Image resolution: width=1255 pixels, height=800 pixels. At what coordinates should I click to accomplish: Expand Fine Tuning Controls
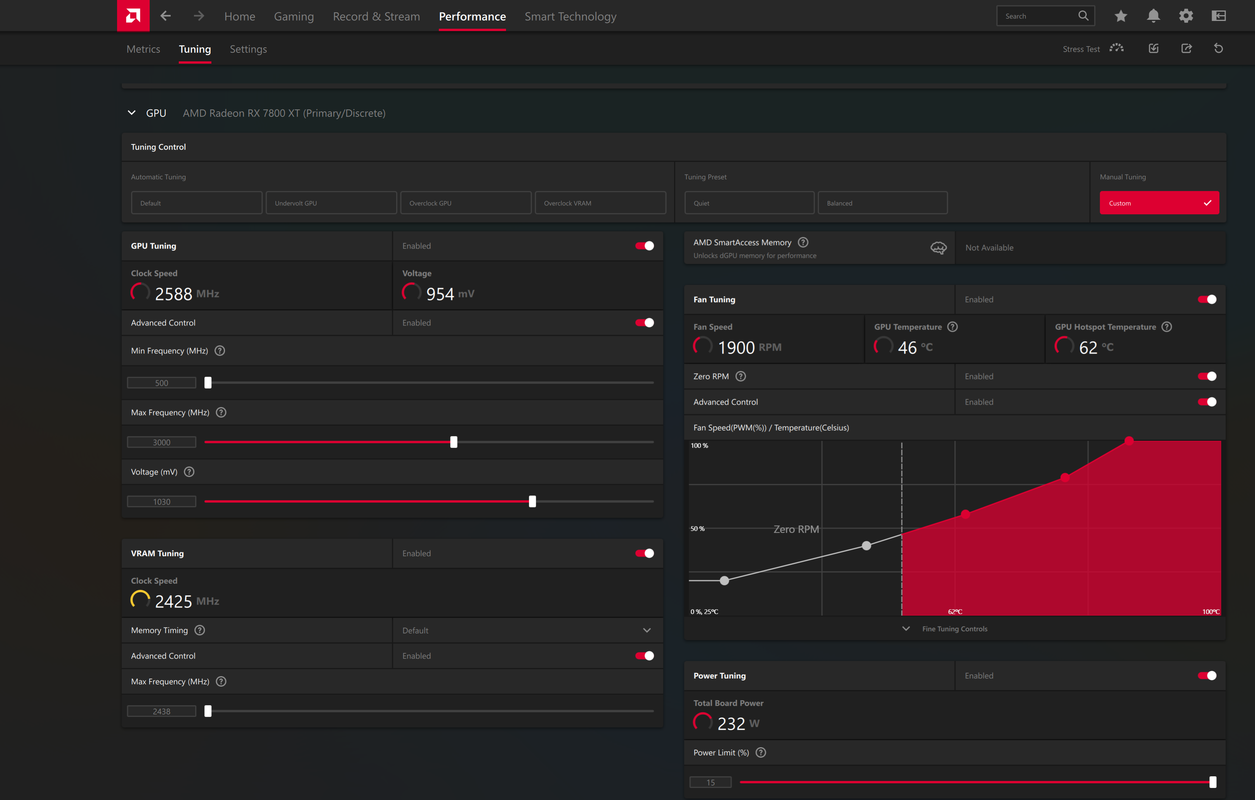944,629
